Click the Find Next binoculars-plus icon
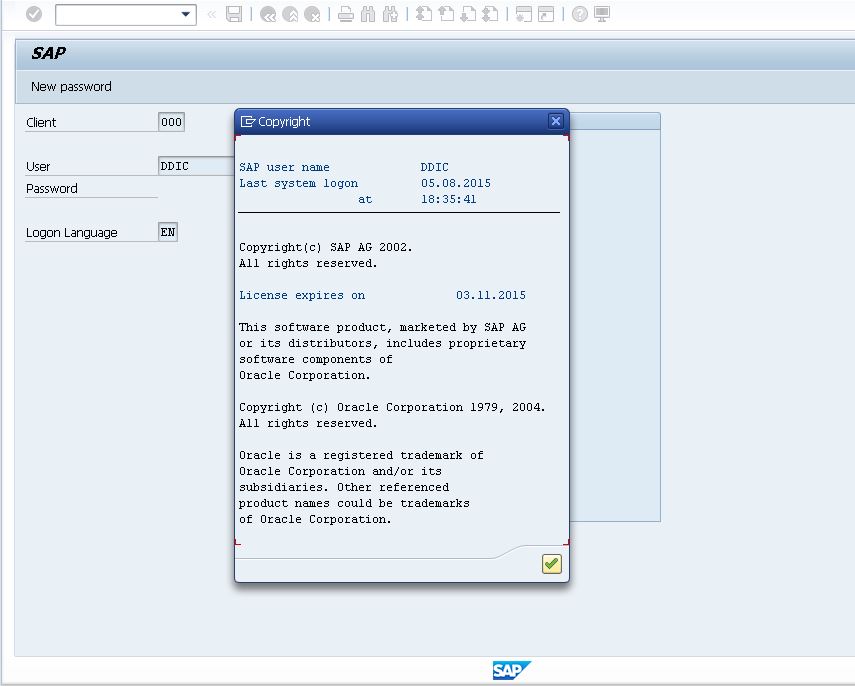Viewport: 855px width, 686px height. 390,14
